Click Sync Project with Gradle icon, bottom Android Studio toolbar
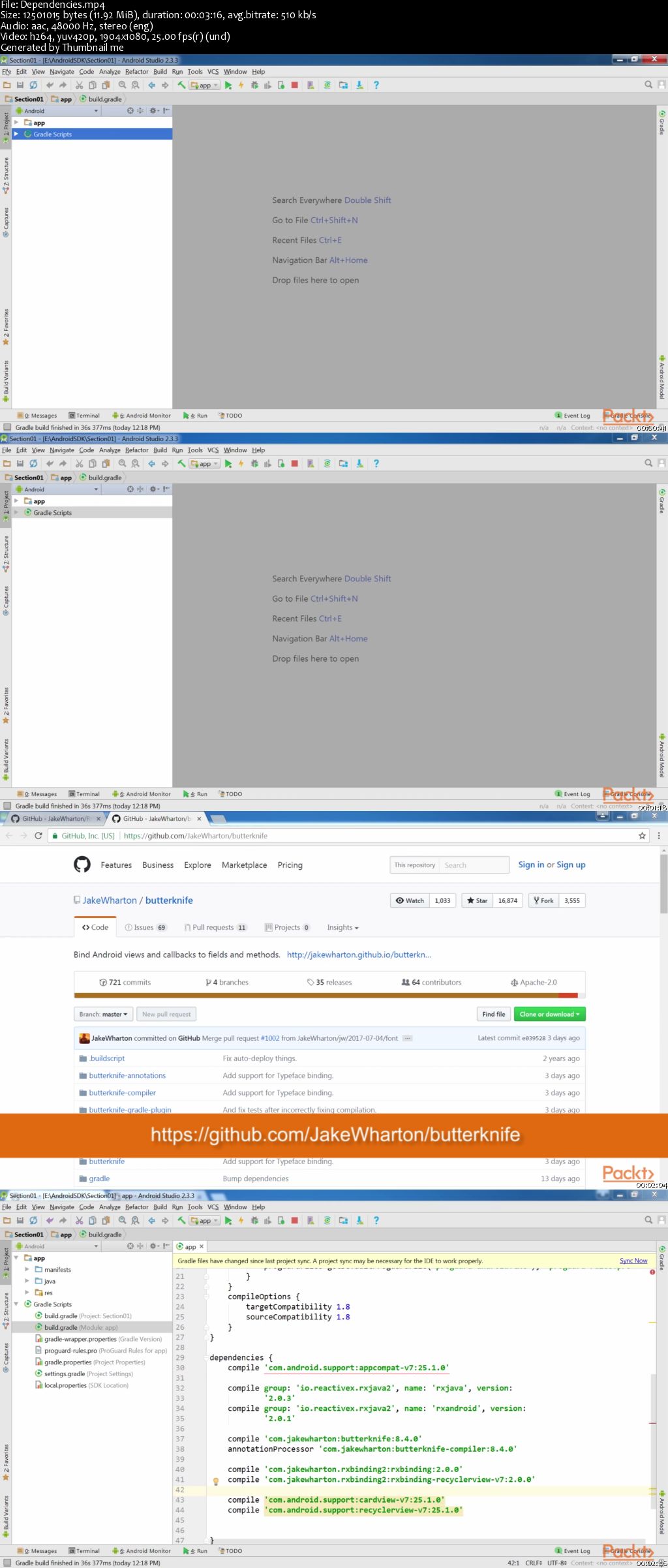The height and width of the screenshot is (1568, 668). click(327, 1220)
